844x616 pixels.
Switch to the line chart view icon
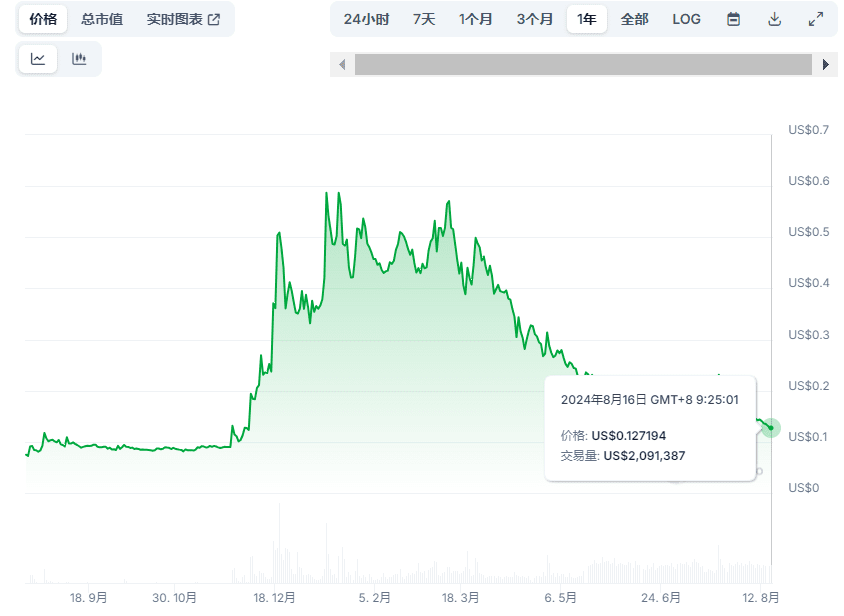pyautogui.click(x=38, y=59)
